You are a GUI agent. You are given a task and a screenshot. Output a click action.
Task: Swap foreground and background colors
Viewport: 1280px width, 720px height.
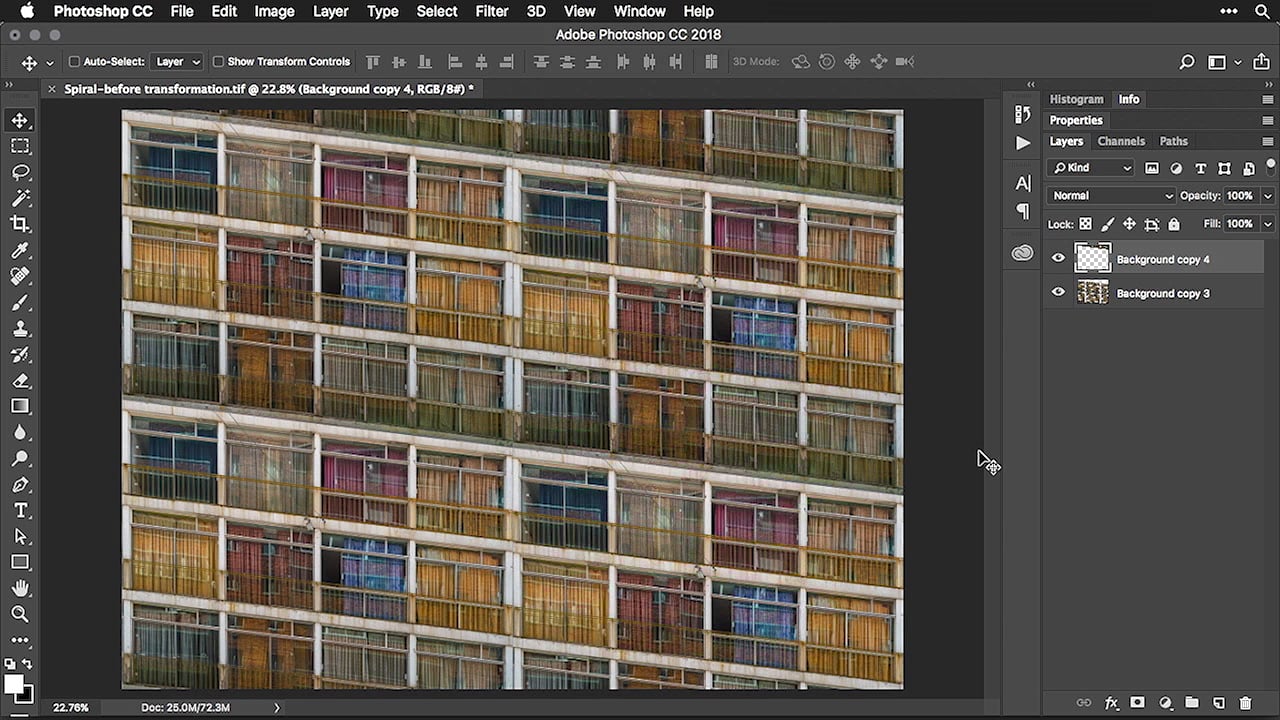click(x=27, y=664)
